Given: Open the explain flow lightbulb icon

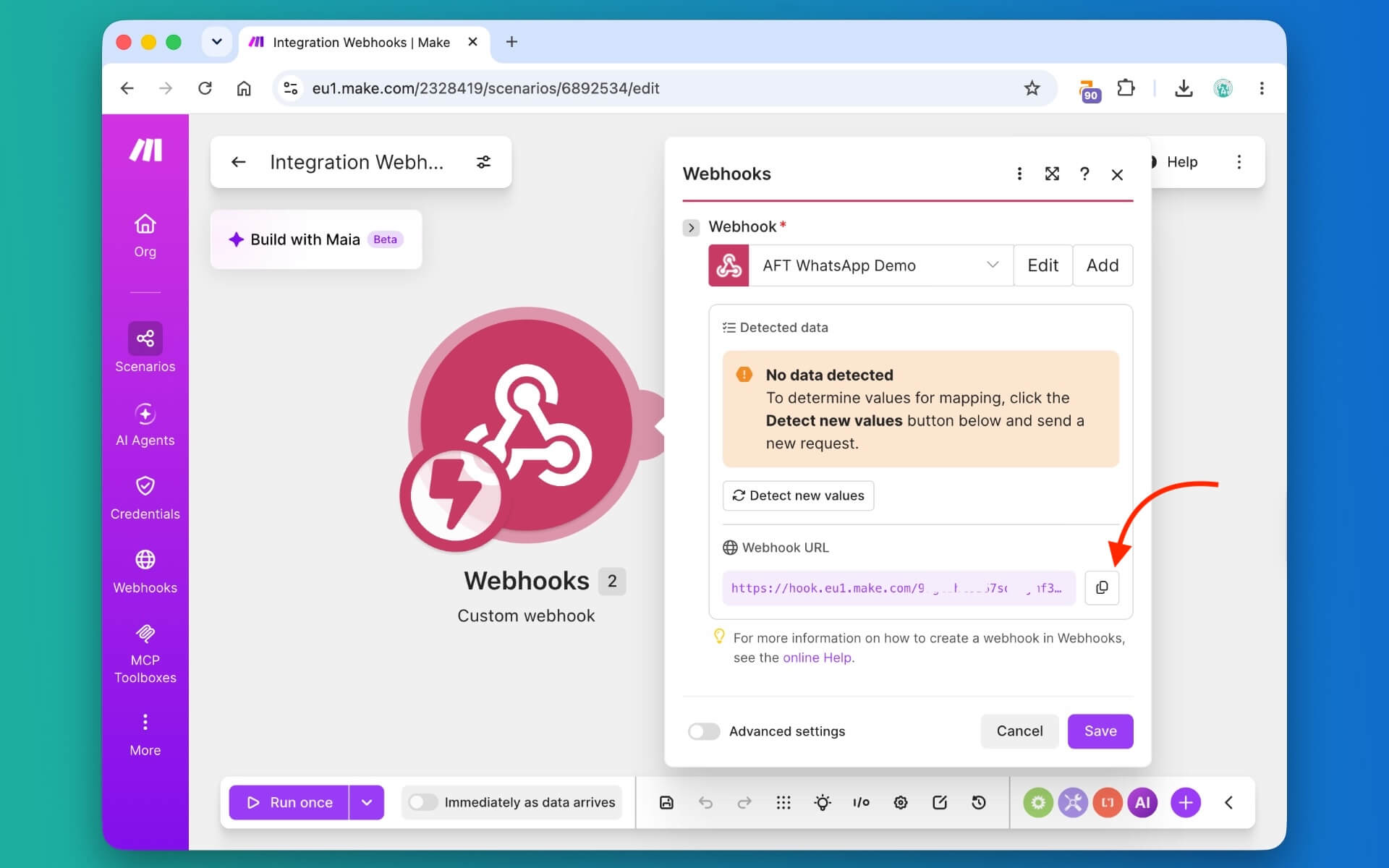Looking at the screenshot, I should pos(823,802).
